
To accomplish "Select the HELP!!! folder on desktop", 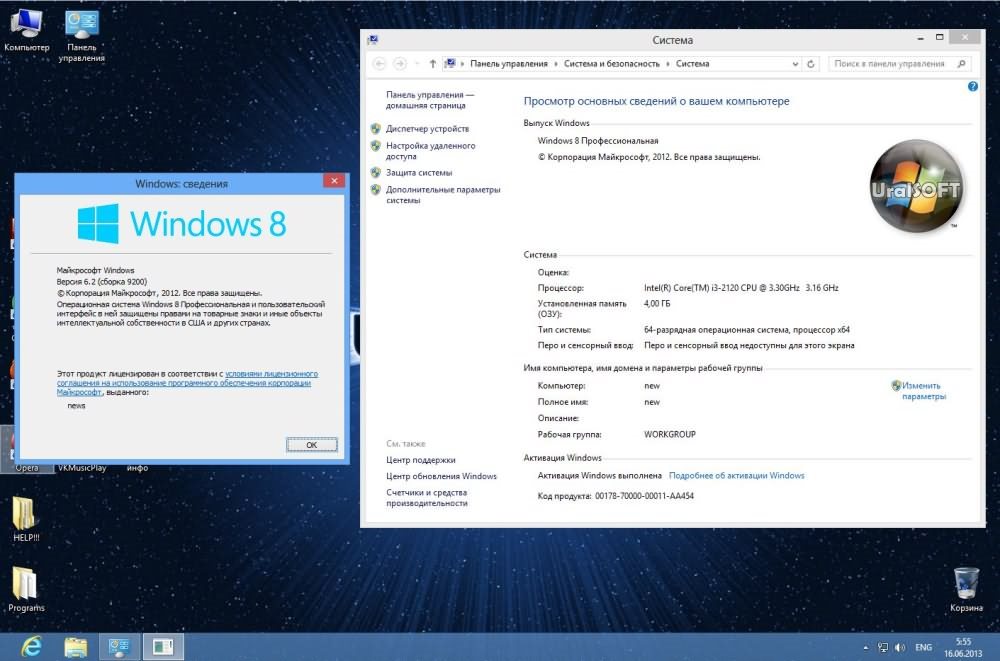I will pyautogui.click(x=25, y=520).
